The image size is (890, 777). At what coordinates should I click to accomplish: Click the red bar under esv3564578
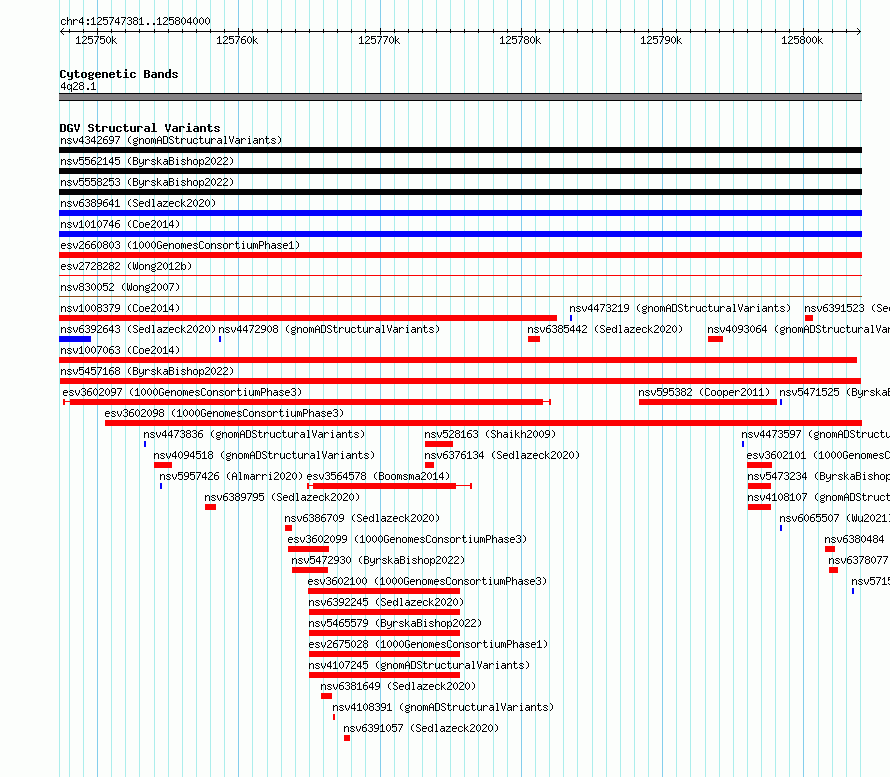click(389, 486)
